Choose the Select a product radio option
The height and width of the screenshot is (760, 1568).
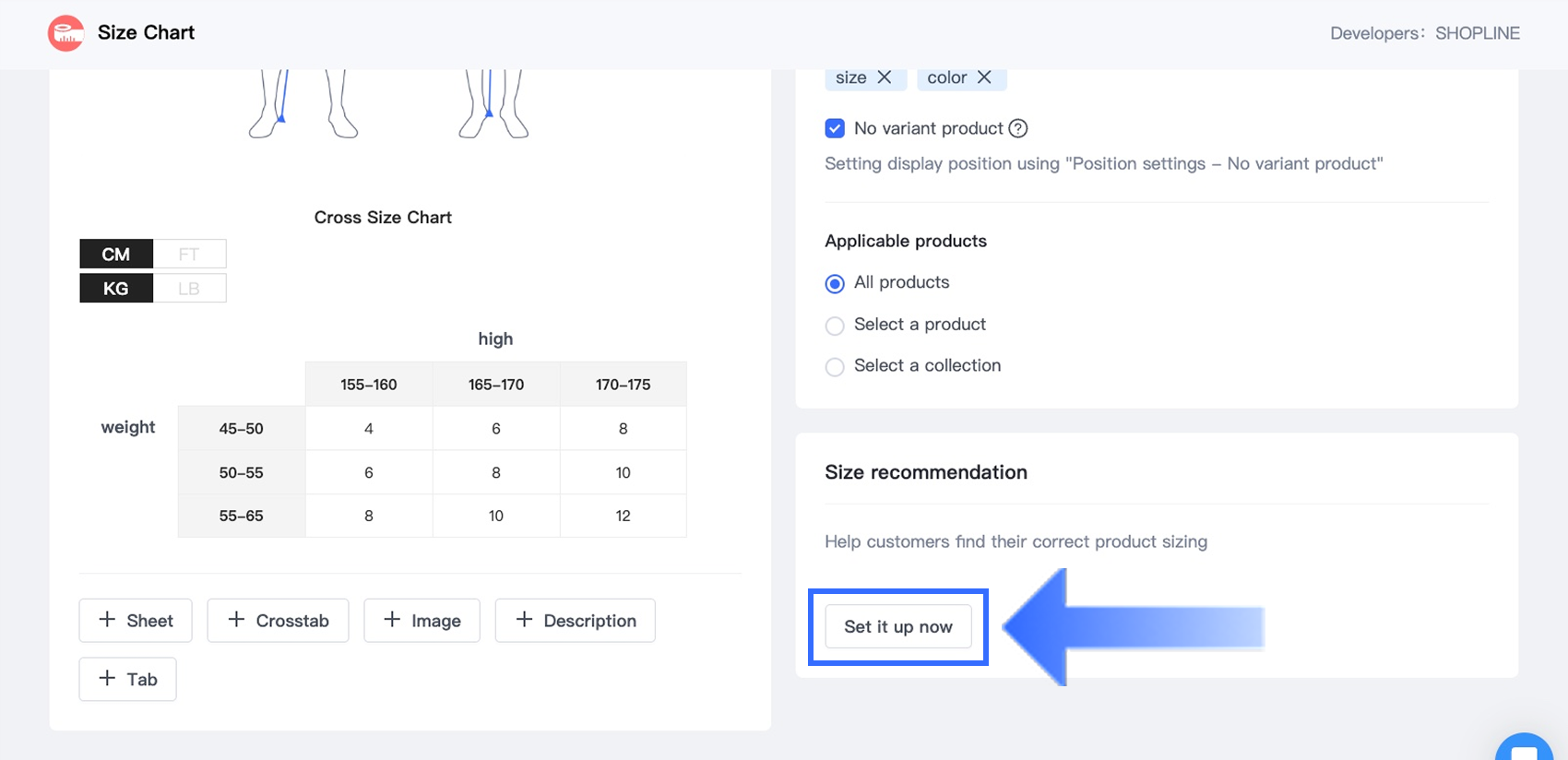click(x=835, y=326)
